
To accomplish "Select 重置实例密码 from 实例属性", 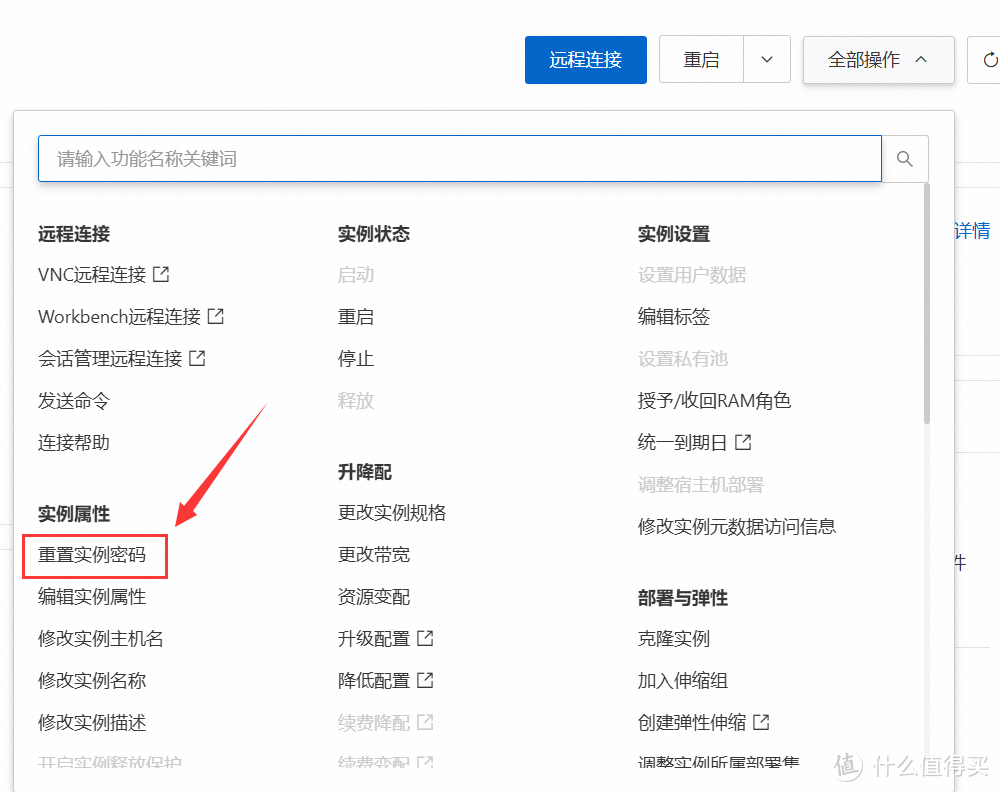I will click(94, 555).
